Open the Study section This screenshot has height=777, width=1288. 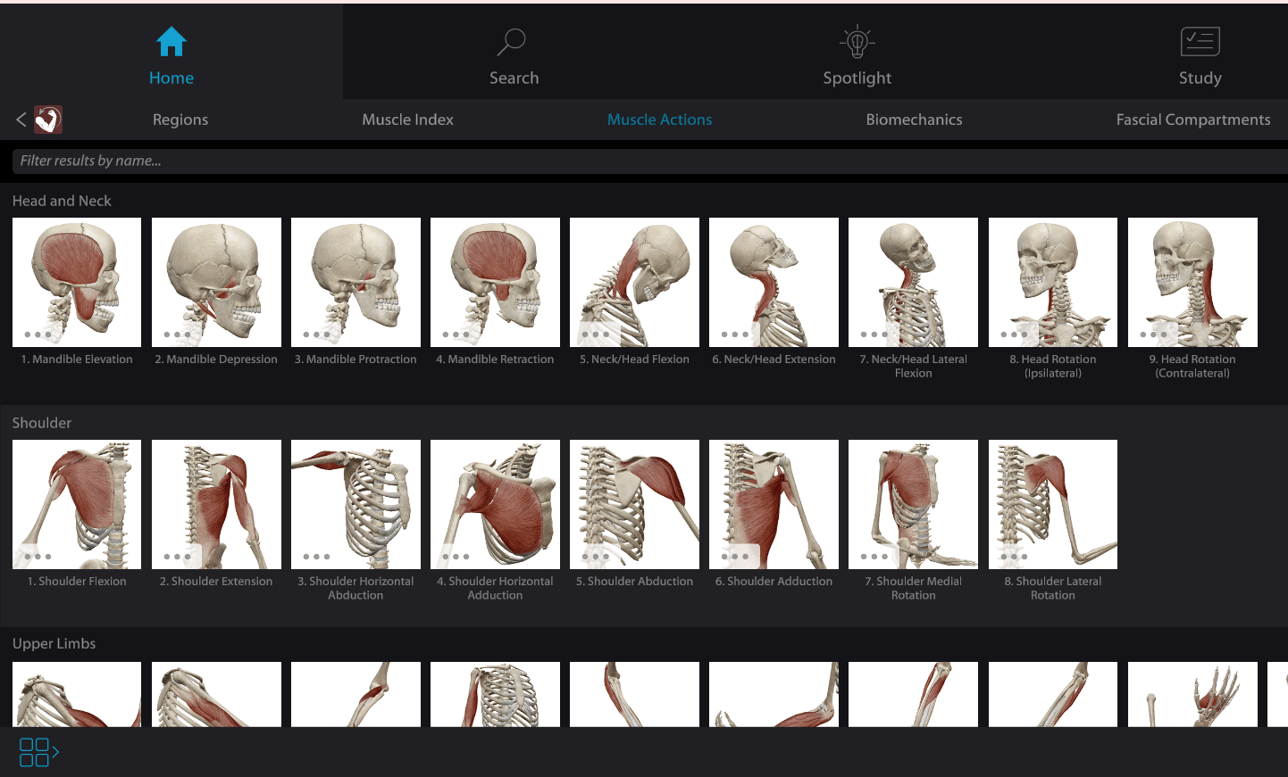click(1199, 55)
